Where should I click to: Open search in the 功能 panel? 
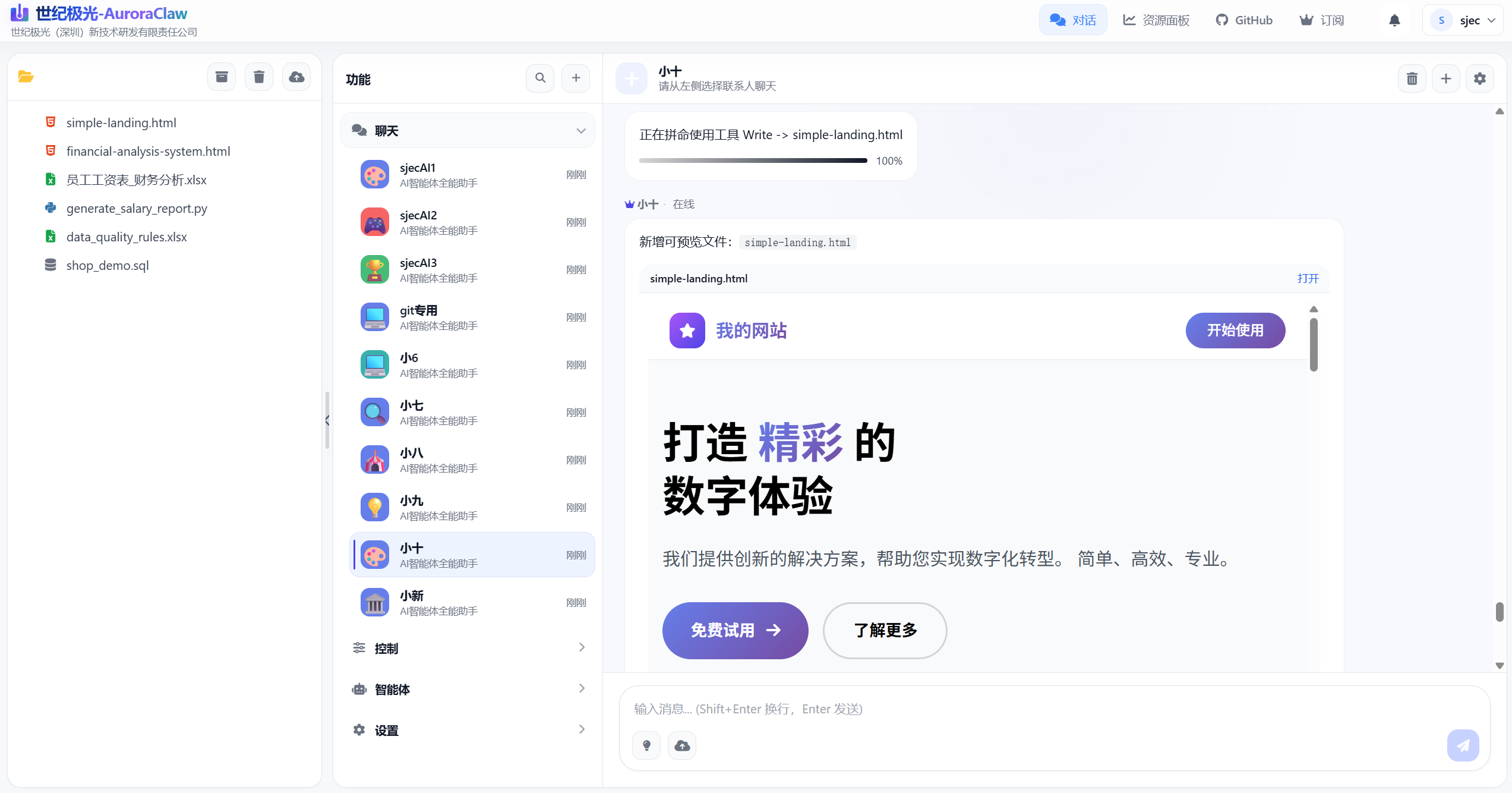point(539,78)
